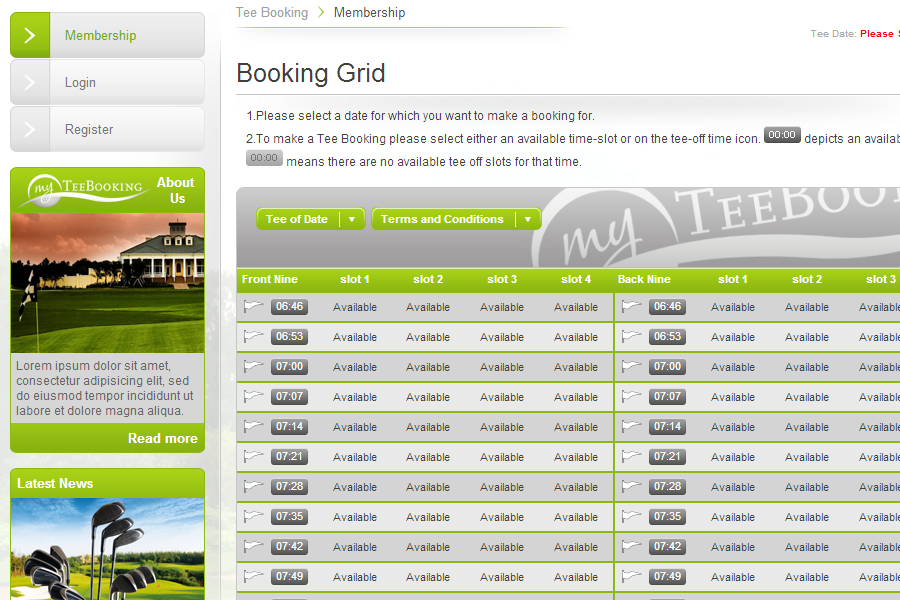Click the arrow icon beside Login

tap(30, 83)
